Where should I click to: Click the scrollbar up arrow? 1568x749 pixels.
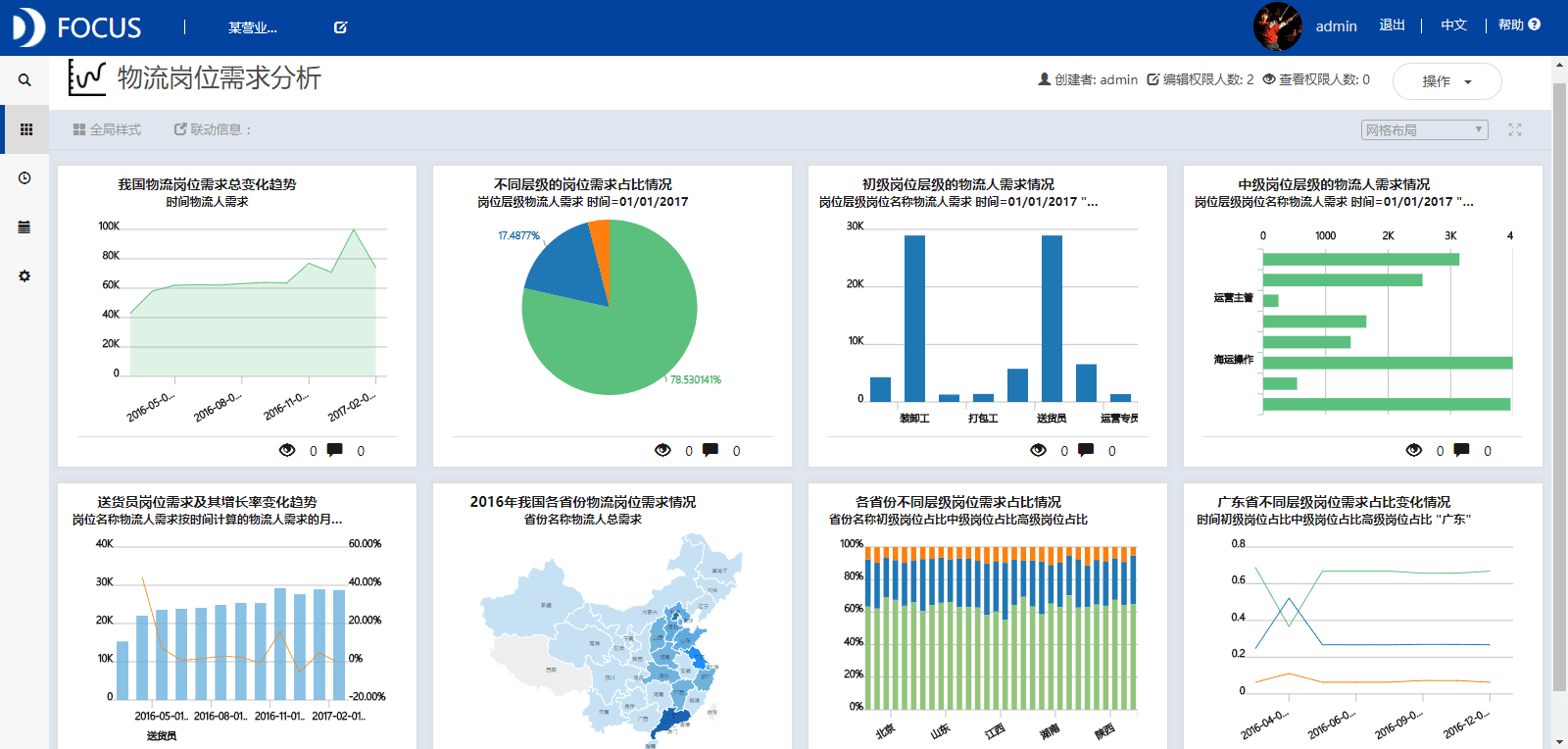tap(1559, 66)
